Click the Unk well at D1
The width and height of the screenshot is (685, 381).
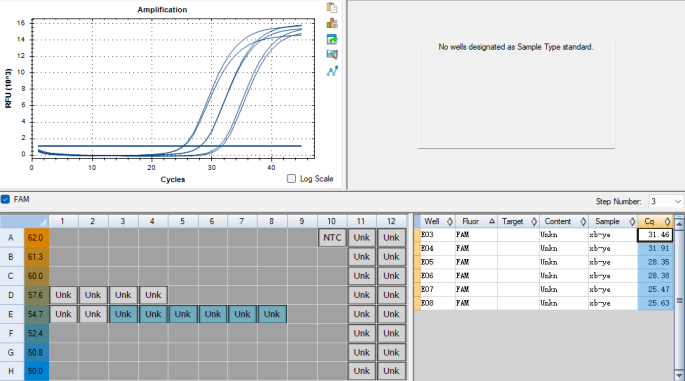(x=63, y=295)
